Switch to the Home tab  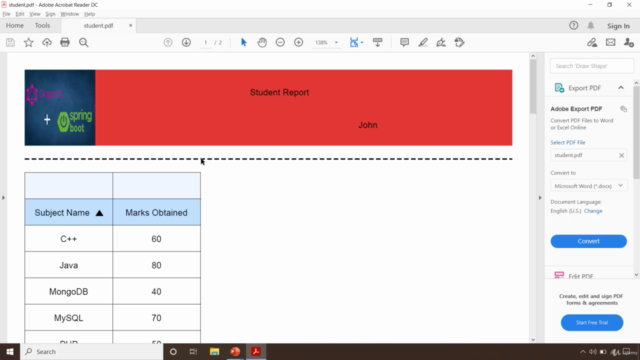[x=15, y=25]
